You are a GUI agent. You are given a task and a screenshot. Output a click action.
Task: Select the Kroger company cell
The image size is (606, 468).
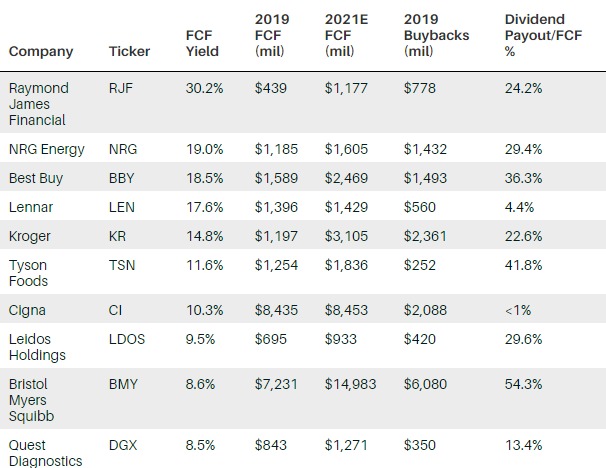pos(30,236)
